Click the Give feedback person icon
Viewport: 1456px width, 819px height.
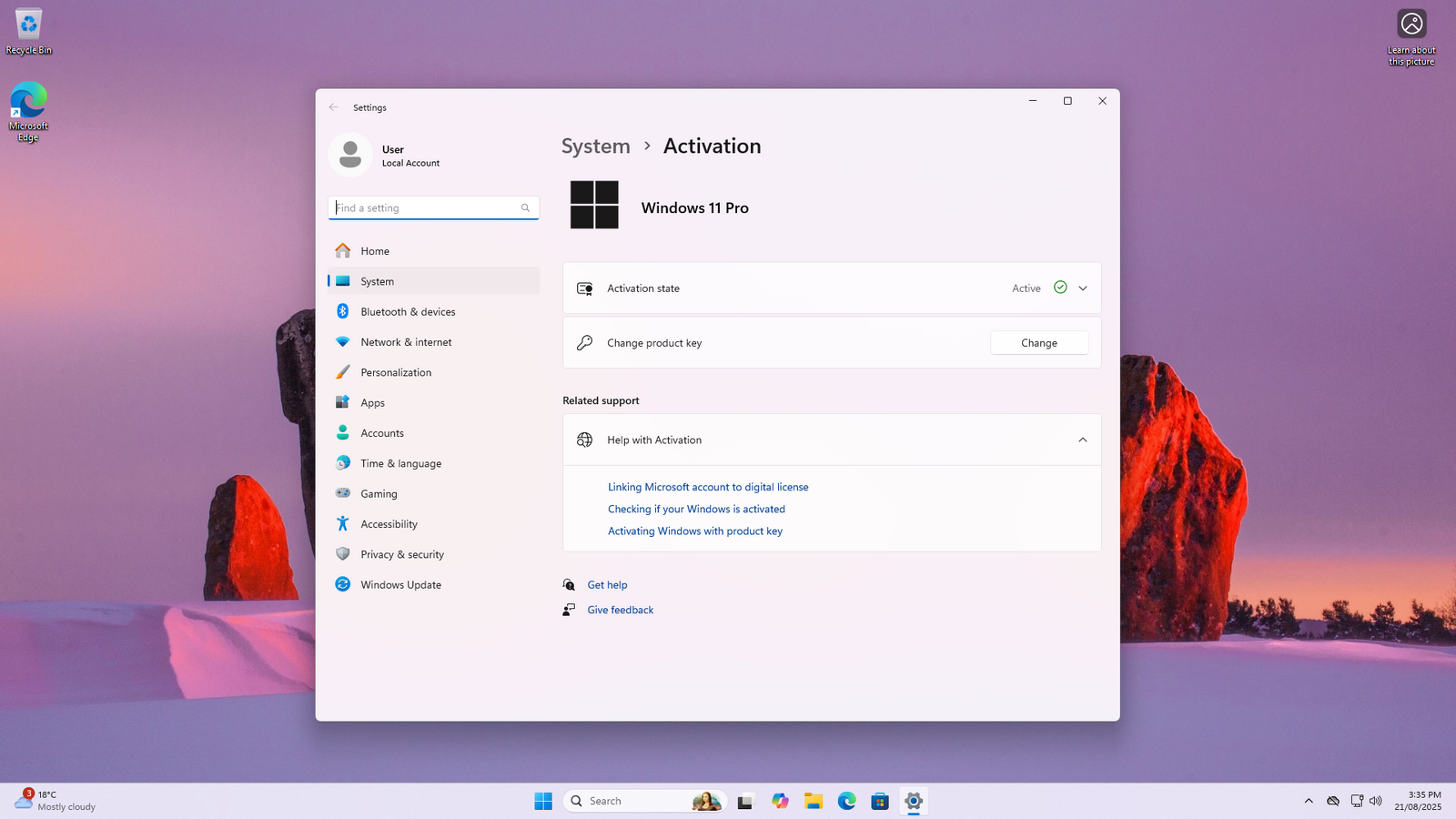pos(569,610)
